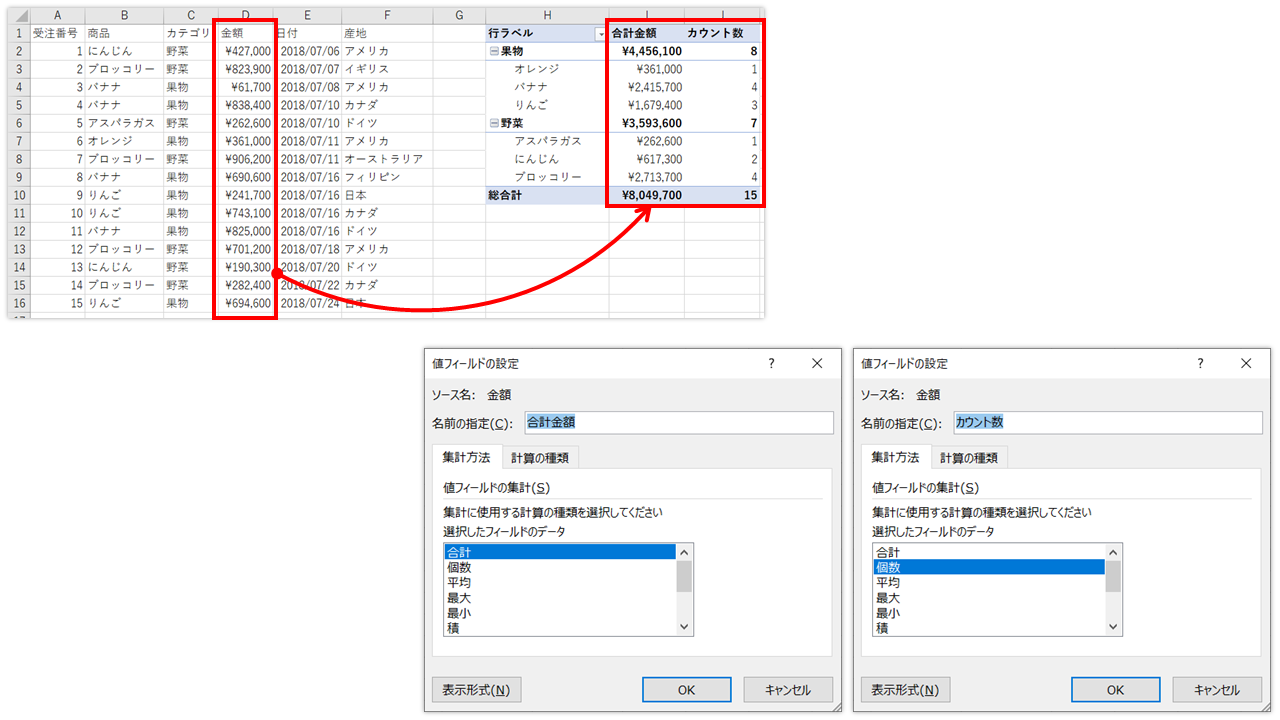Image resolution: width=1280 pixels, height=720 pixels.
Task: Choose 平均 in the 合計金額 dialog list
Action: [560, 582]
